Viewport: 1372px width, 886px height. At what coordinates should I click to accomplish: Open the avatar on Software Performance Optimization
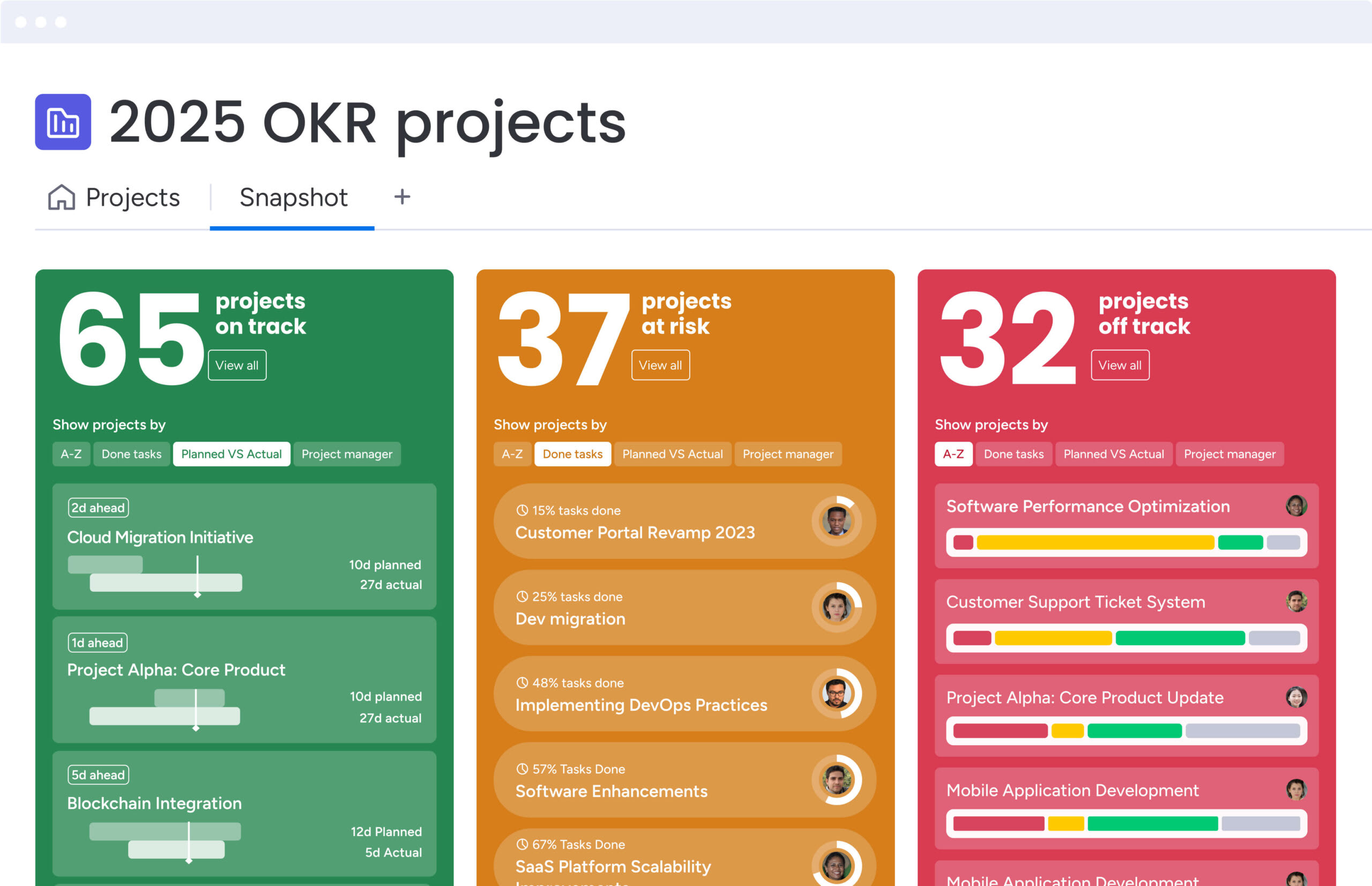(1296, 507)
